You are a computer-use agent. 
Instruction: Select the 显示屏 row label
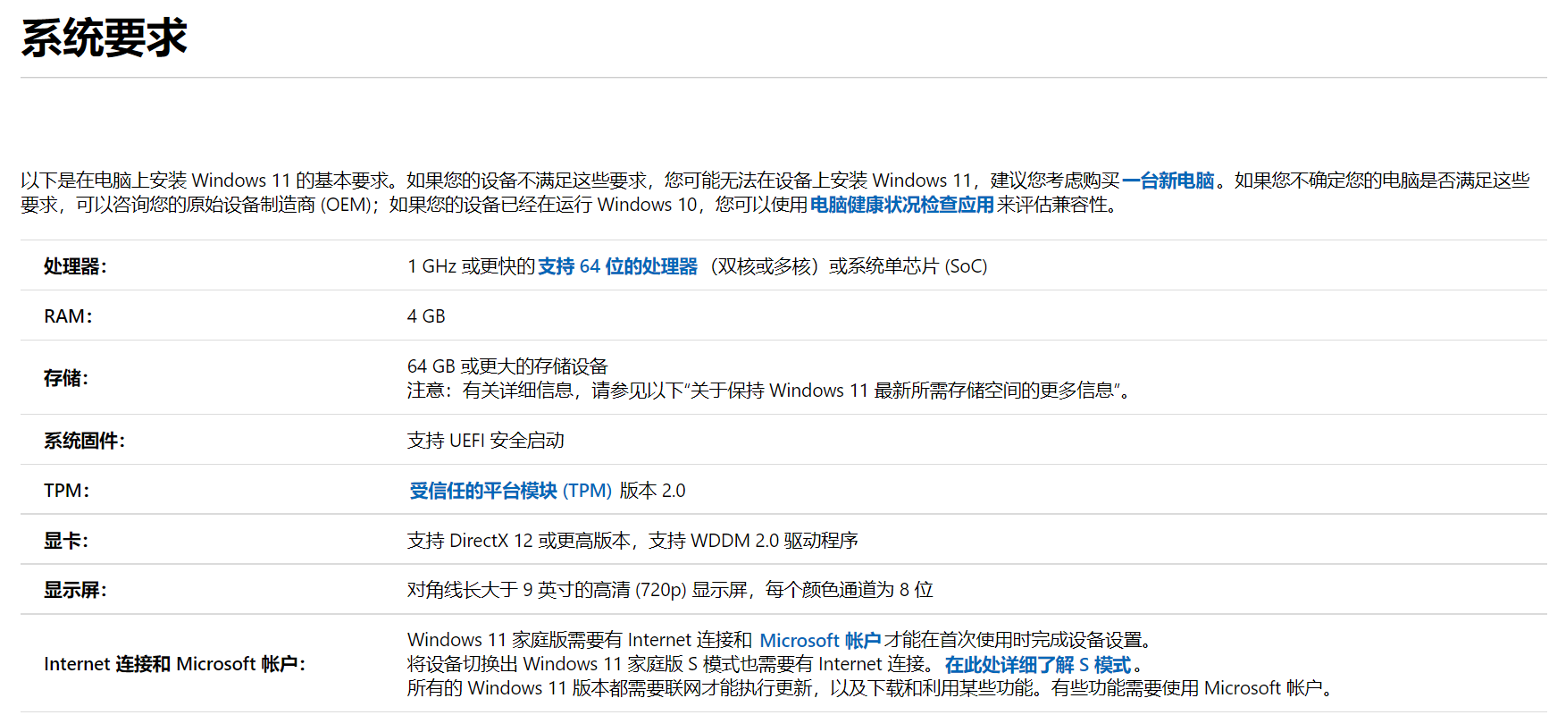(x=75, y=590)
